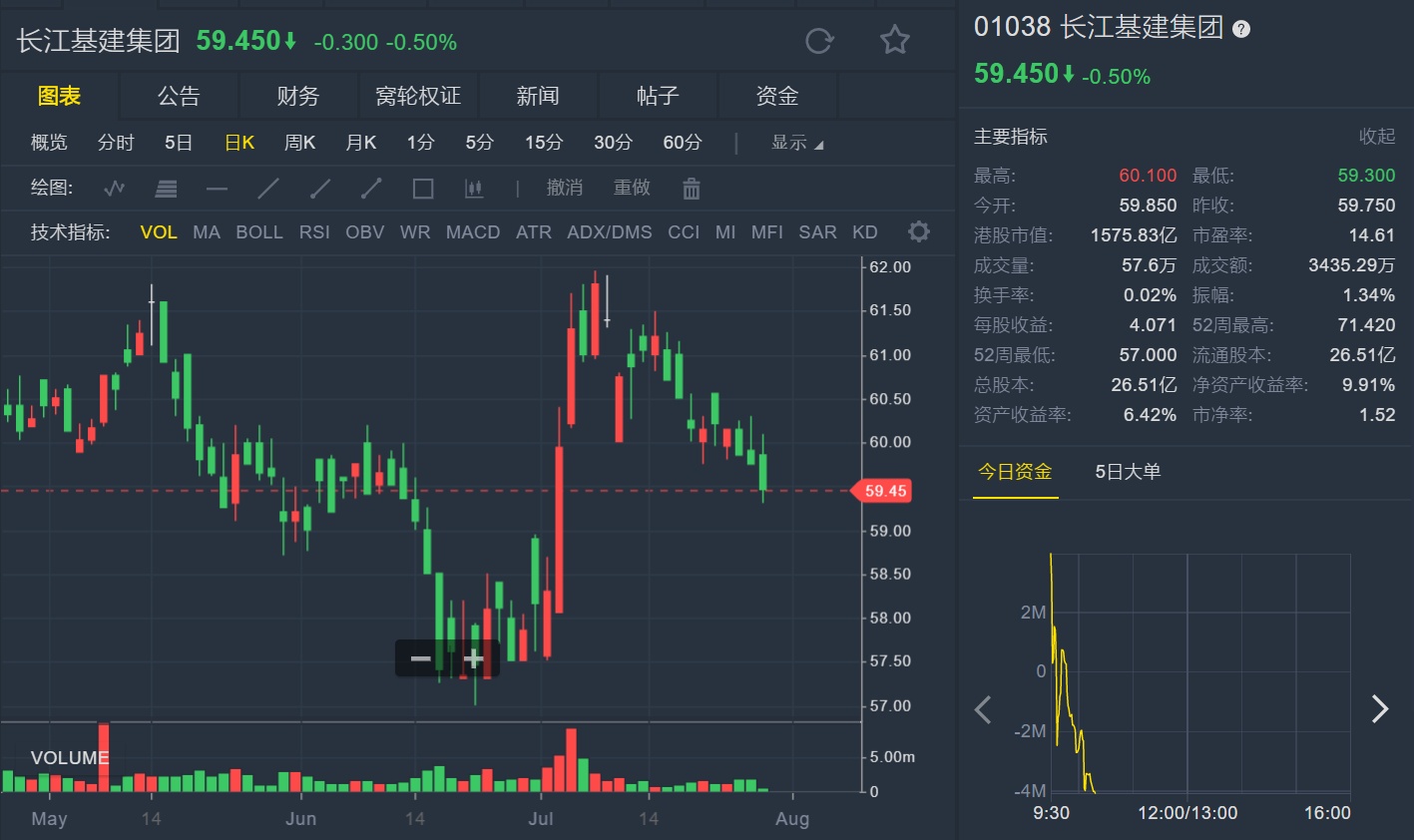
Task: Turn off the VOL indicator
Action: (x=159, y=232)
